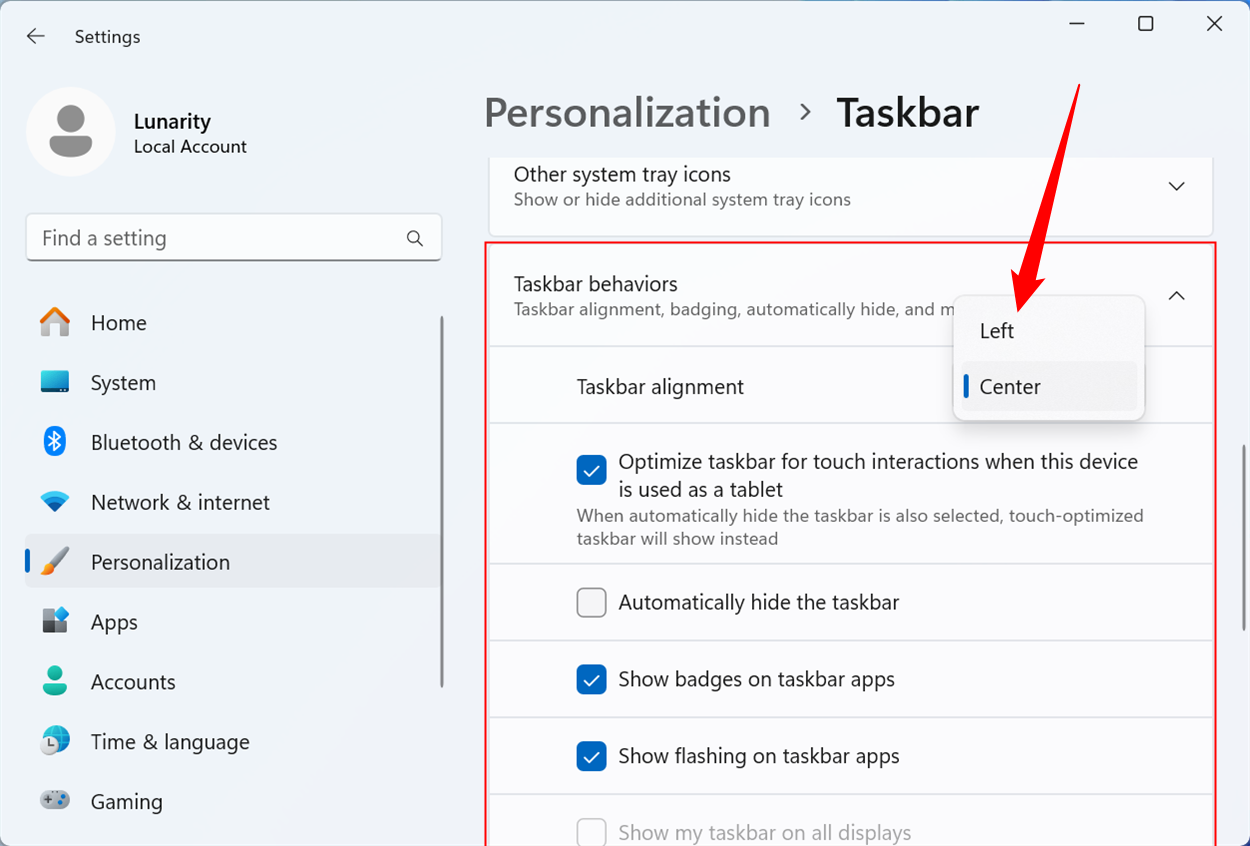Click the back arrow icon

[x=36, y=36]
